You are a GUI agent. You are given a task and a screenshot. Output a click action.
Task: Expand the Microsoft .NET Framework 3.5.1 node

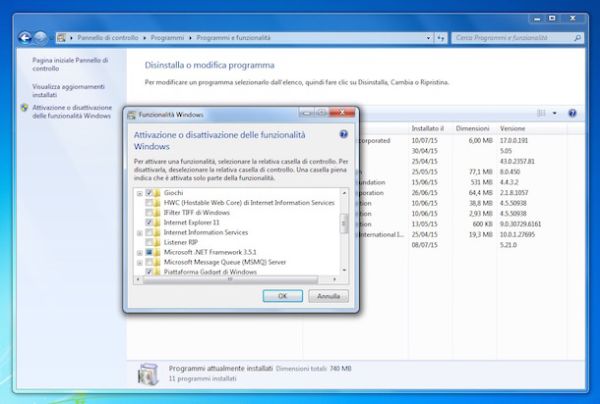point(139,252)
